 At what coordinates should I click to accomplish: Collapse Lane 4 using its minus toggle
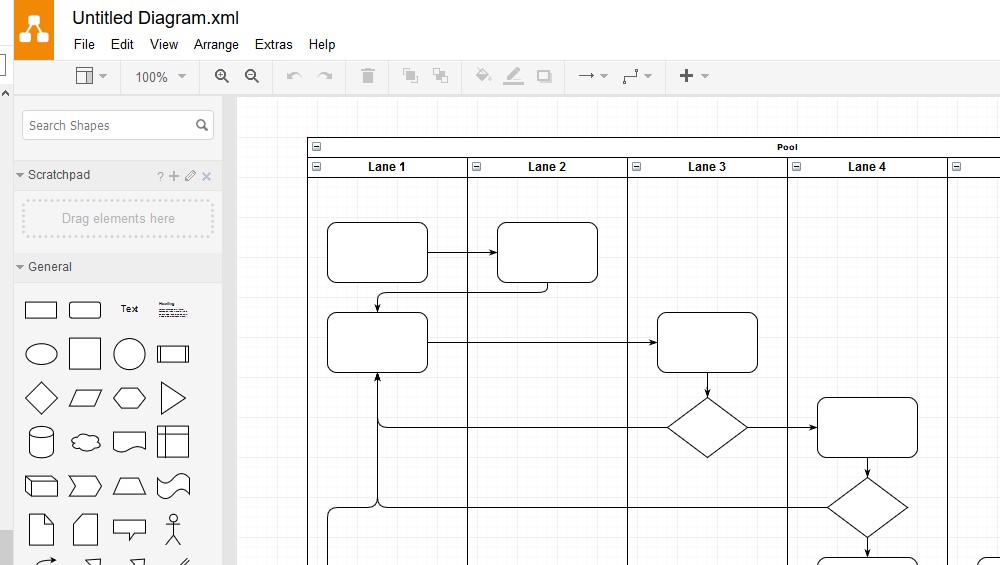click(x=797, y=166)
